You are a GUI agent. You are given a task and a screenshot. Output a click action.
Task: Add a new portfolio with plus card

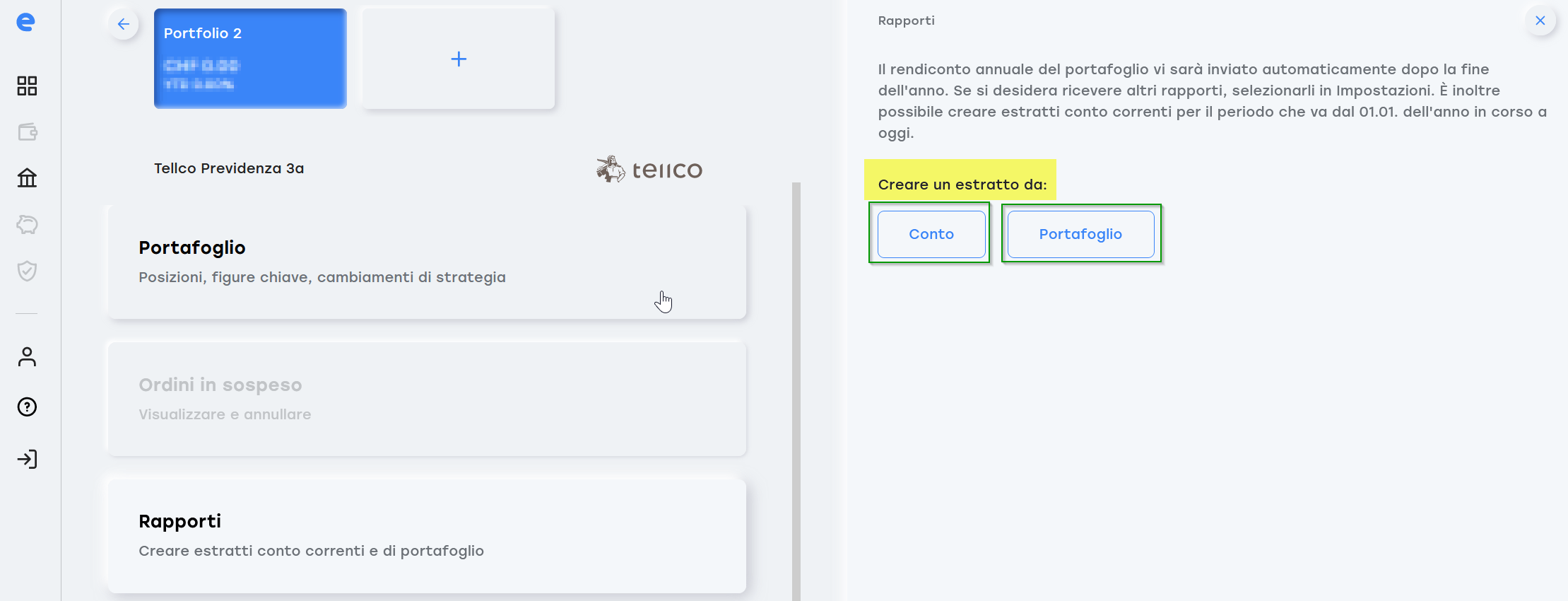point(459,59)
